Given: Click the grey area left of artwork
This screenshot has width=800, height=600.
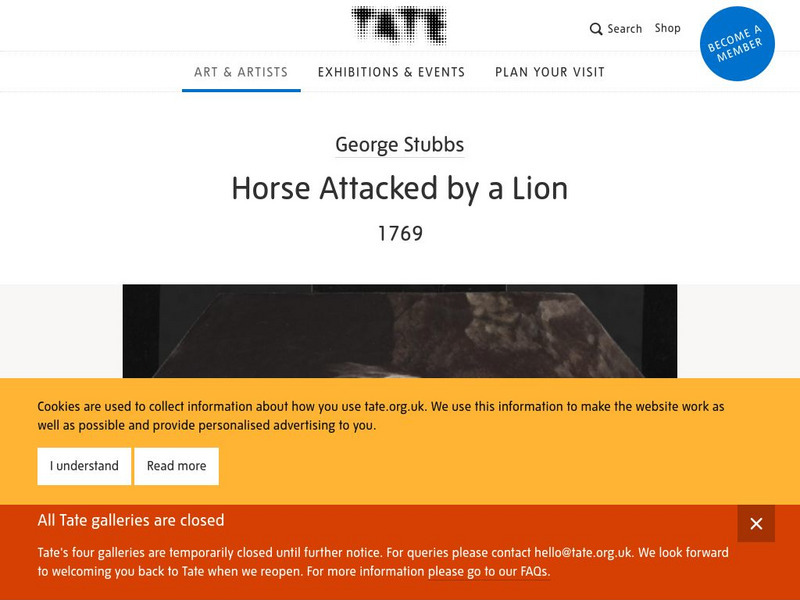Looking at the screenshot, I should [x=61, y=331].
